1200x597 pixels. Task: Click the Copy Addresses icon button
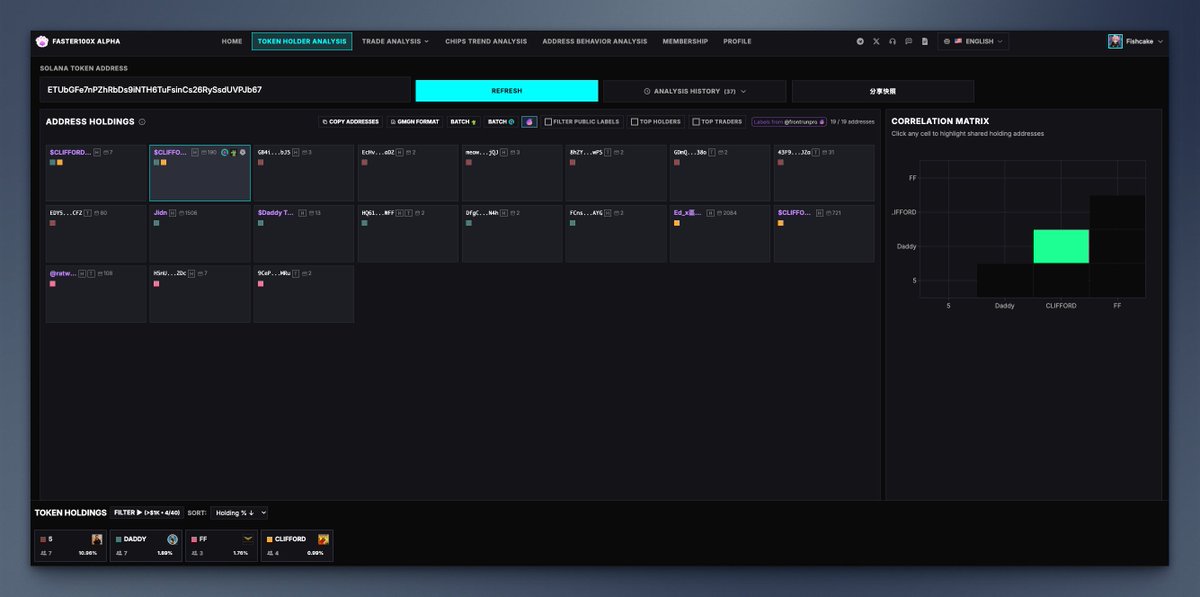pos(349,121)
